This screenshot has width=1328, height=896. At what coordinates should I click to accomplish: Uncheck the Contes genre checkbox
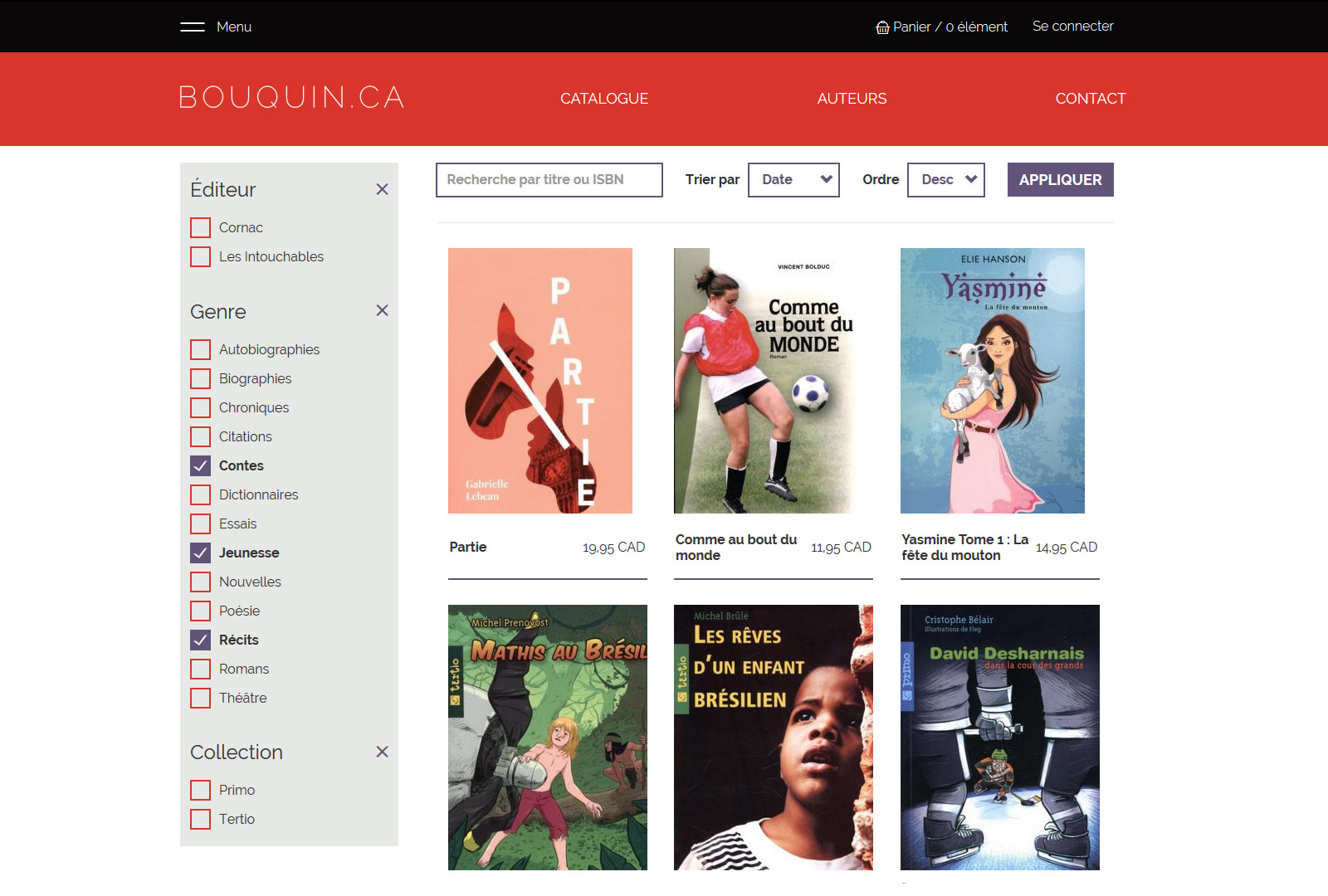click(x=200, y=465)
